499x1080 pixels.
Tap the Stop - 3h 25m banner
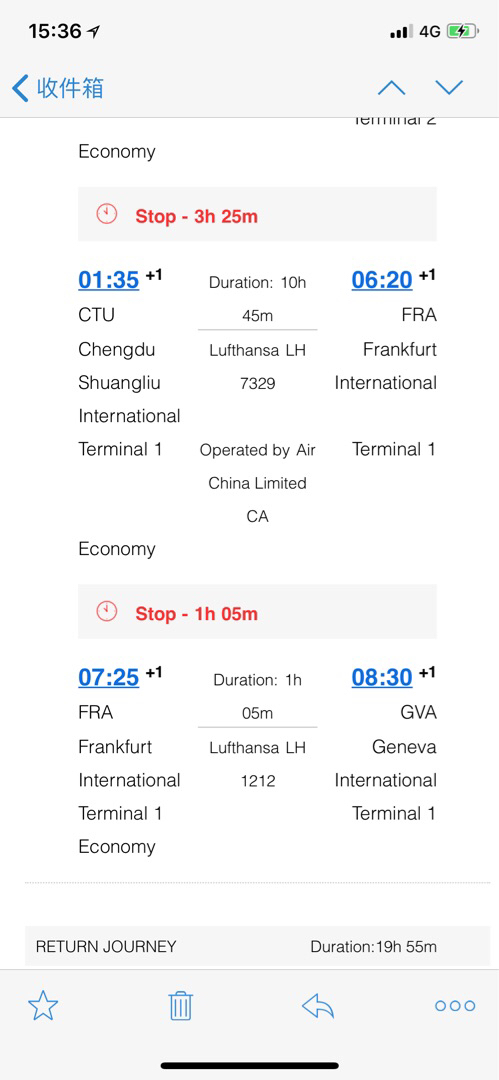[x=257, y=214]
